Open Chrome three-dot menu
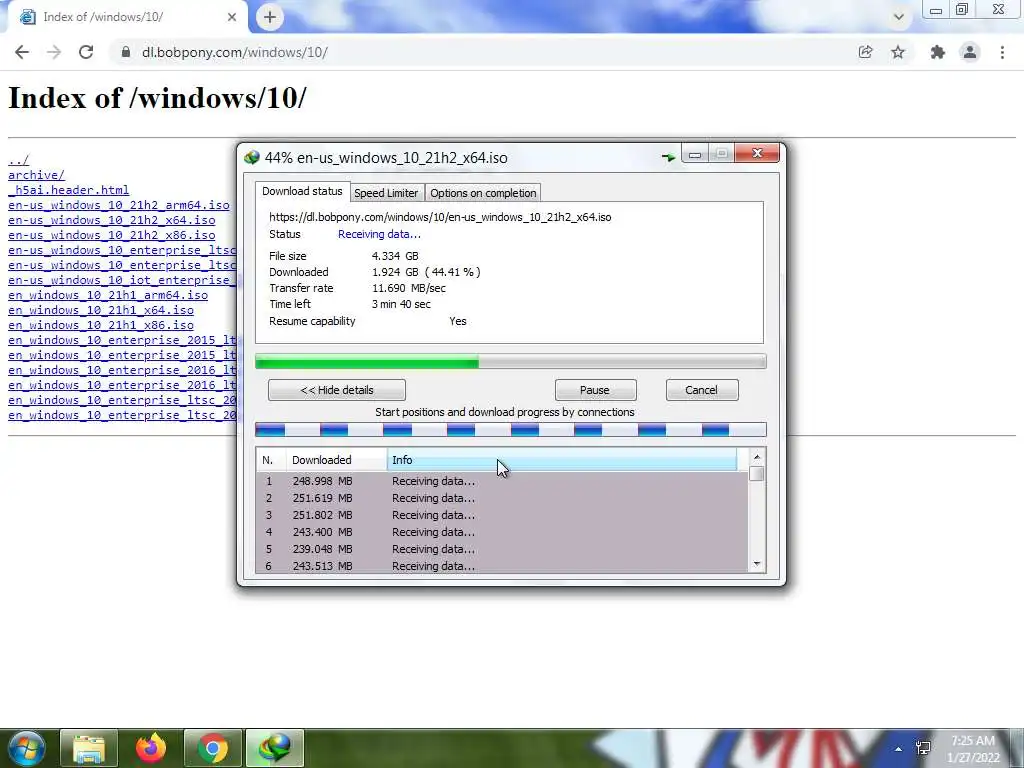 coord(1002,52)
